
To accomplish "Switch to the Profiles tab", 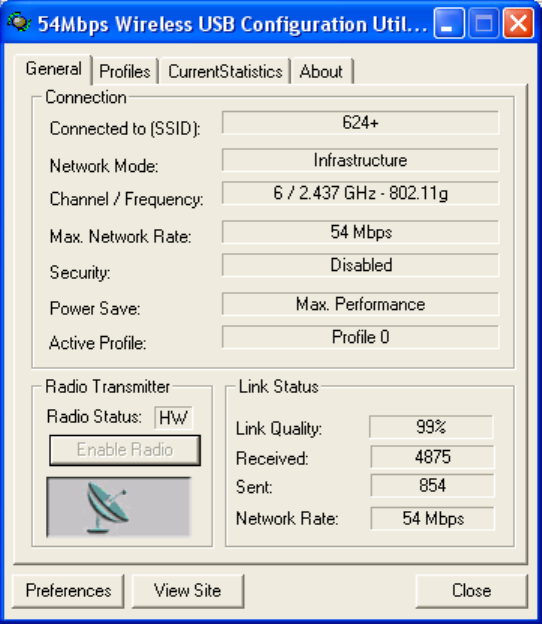I will [x=125, y=72].
